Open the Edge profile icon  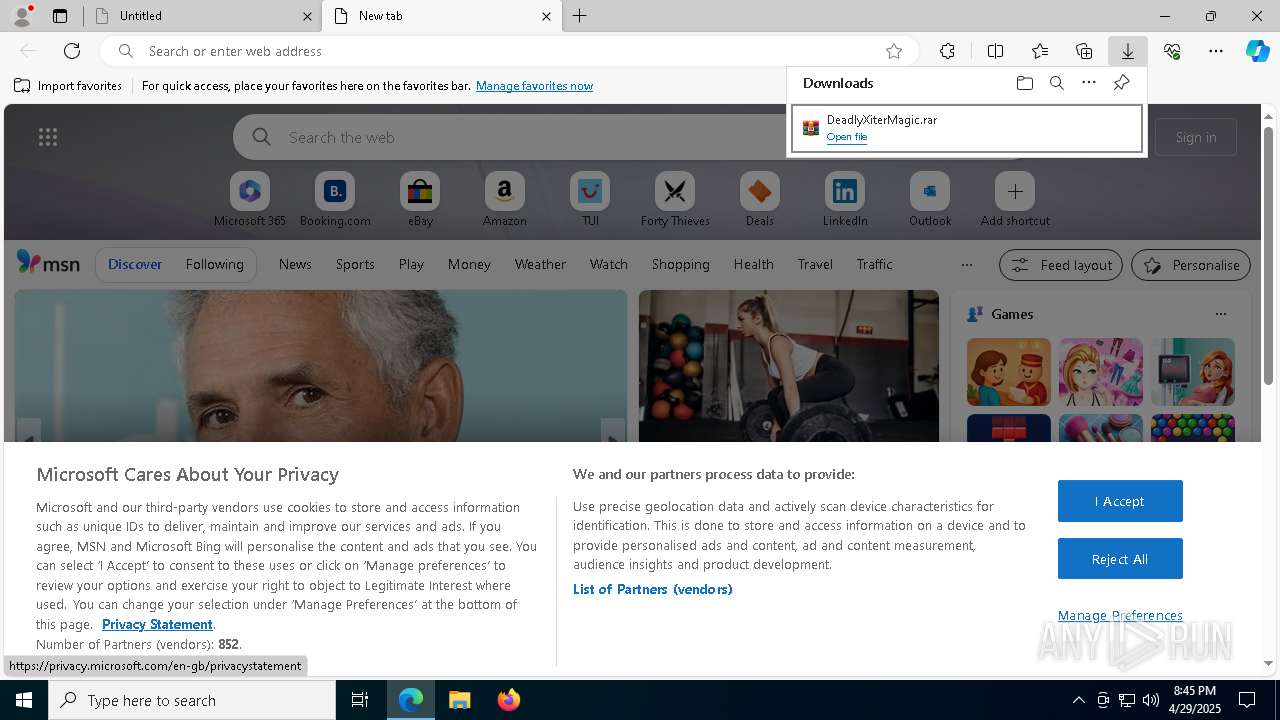(x=22, y=16)
